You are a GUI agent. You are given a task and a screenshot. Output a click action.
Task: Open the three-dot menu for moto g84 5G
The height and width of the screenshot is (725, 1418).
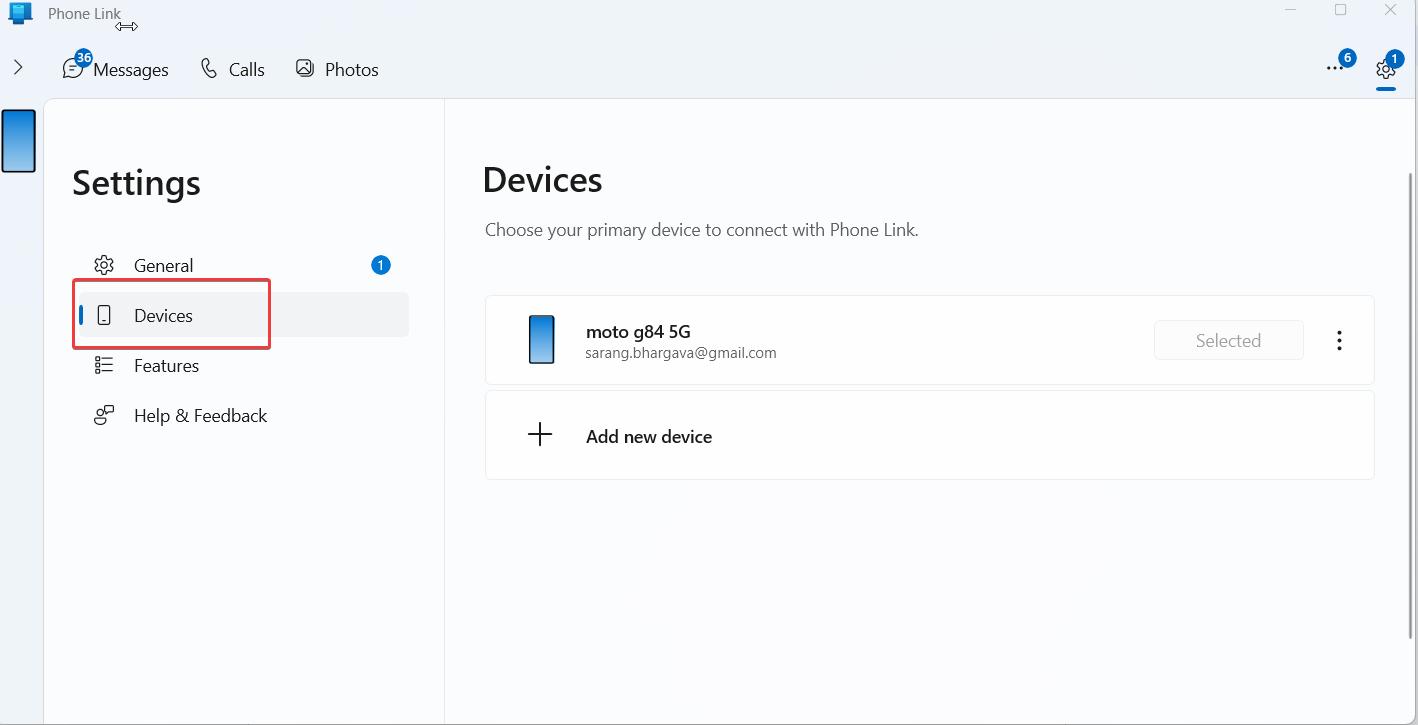click(1339, 340)
